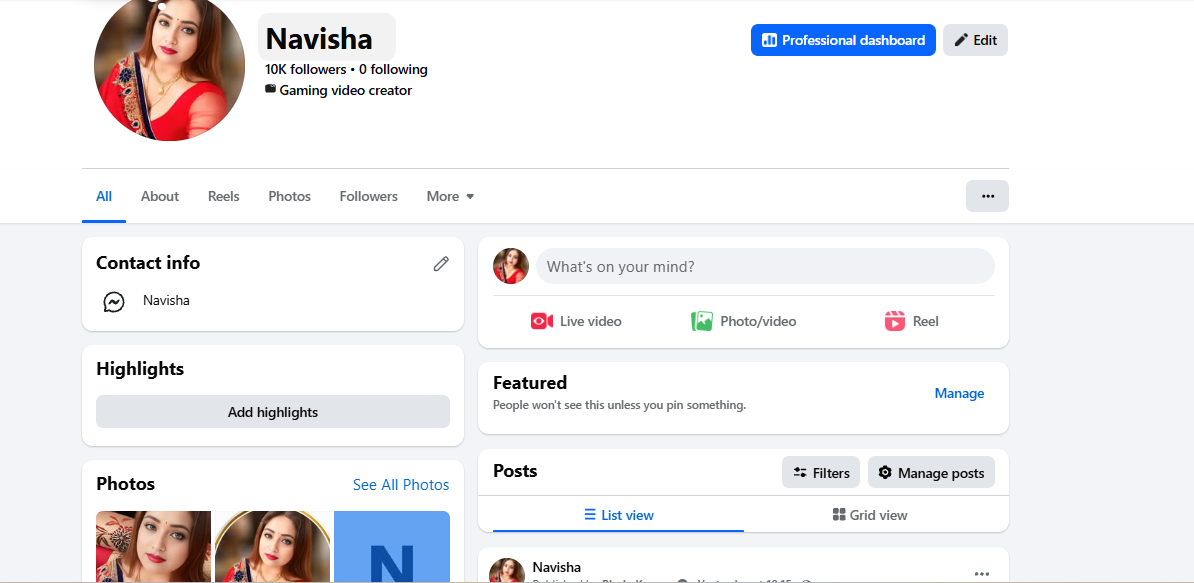The height and width of the screenshot is (583, 1194).
Task: Click Manage in Featured section
Action: pos(959,393)
